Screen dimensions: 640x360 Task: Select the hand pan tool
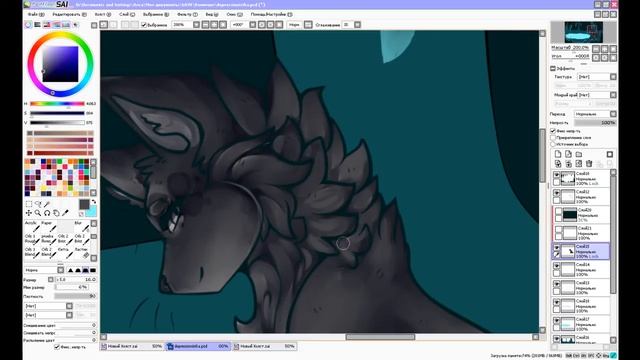56,213
